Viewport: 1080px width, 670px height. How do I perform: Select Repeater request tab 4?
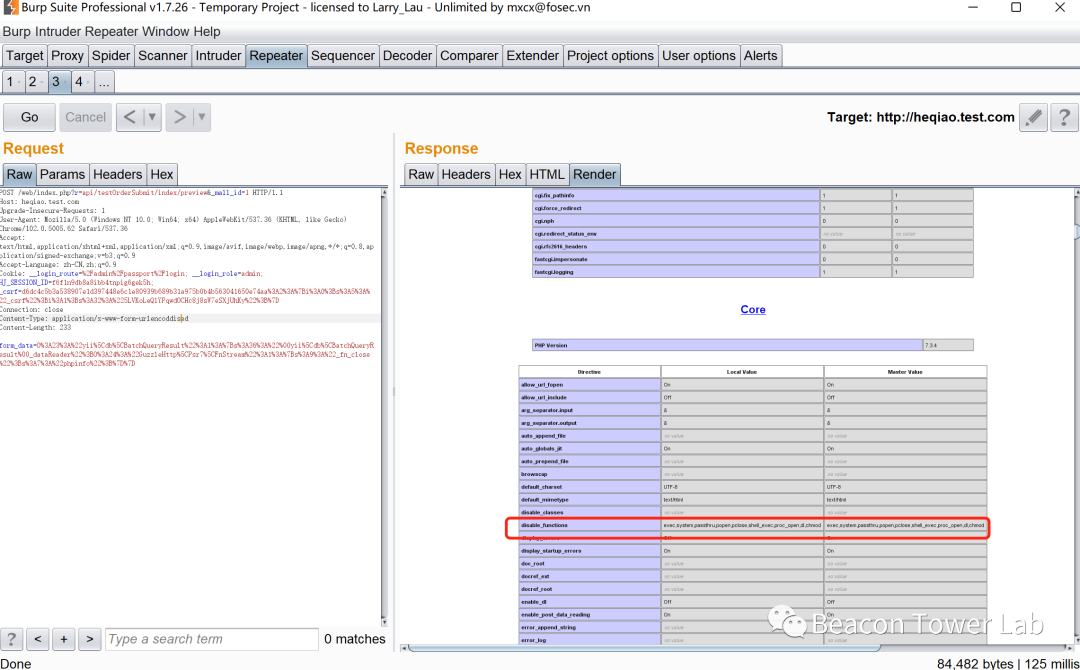[81, 82]
